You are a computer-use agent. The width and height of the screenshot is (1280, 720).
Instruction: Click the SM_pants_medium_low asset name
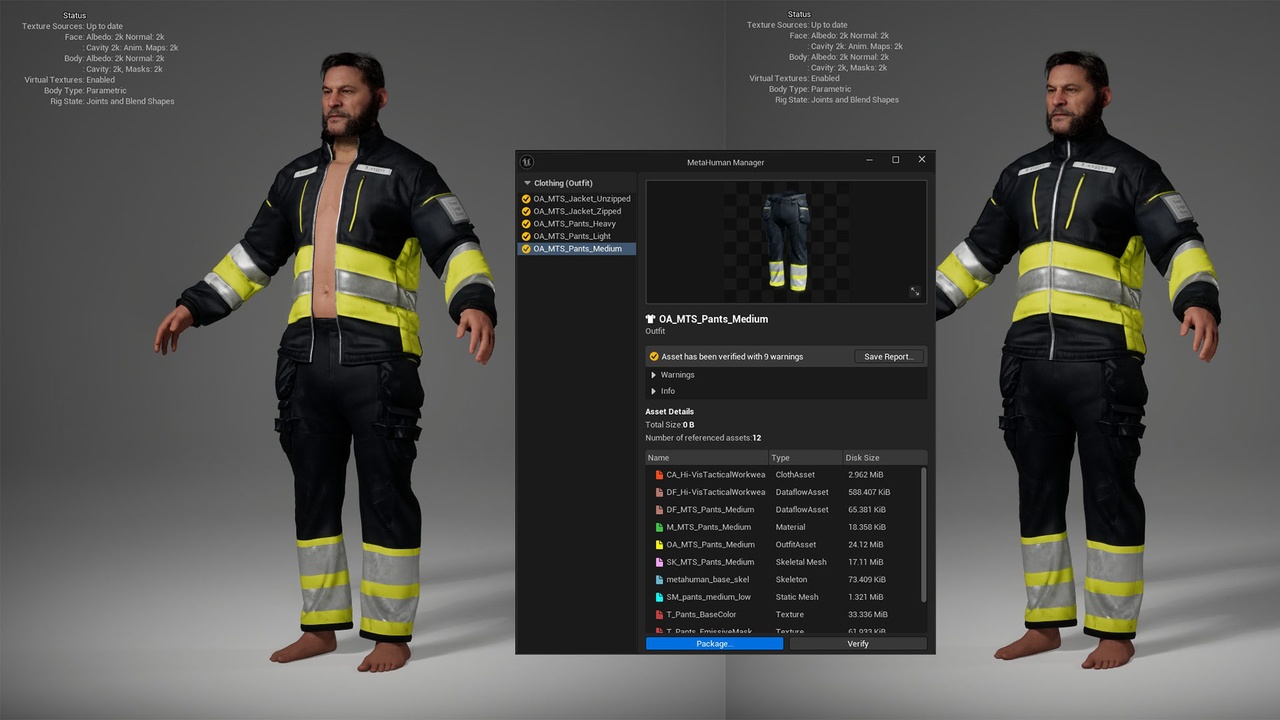pyautogui.click(x=709, y=597)
